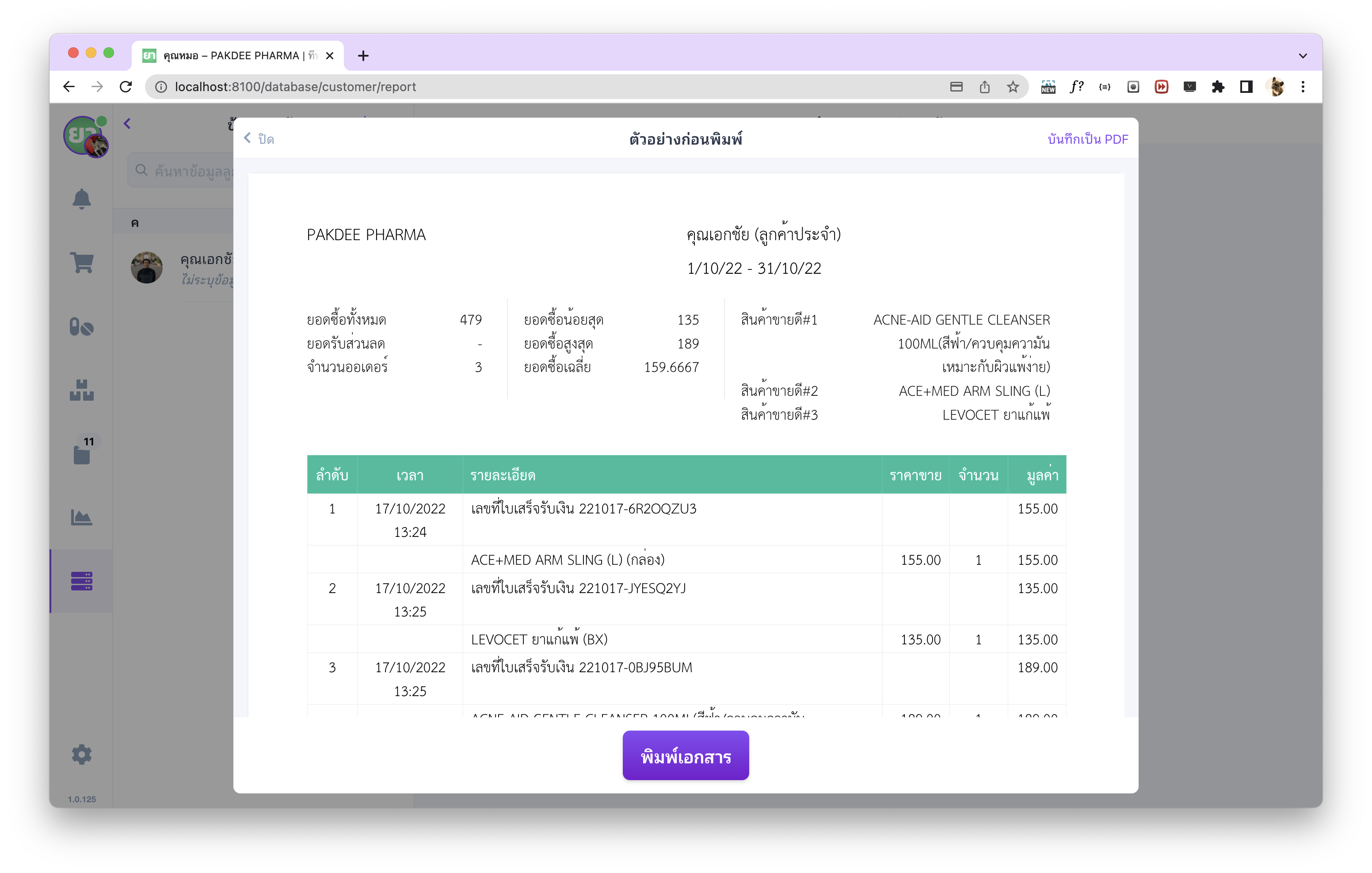Click the ACE+MED ARM SLING (L) item row
The width and height of the screenshot is (1372, 873).
(686, 559)
